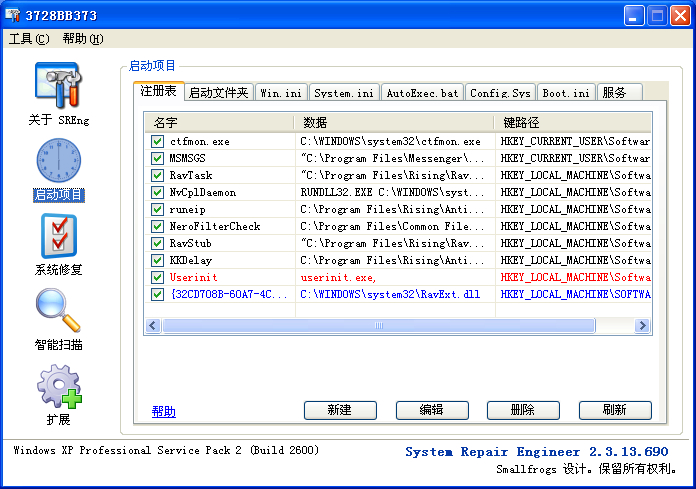This screenshot has width=696, height=489.
Task: Sort by the 名字 column header
Action: click(x=219, y=122)
